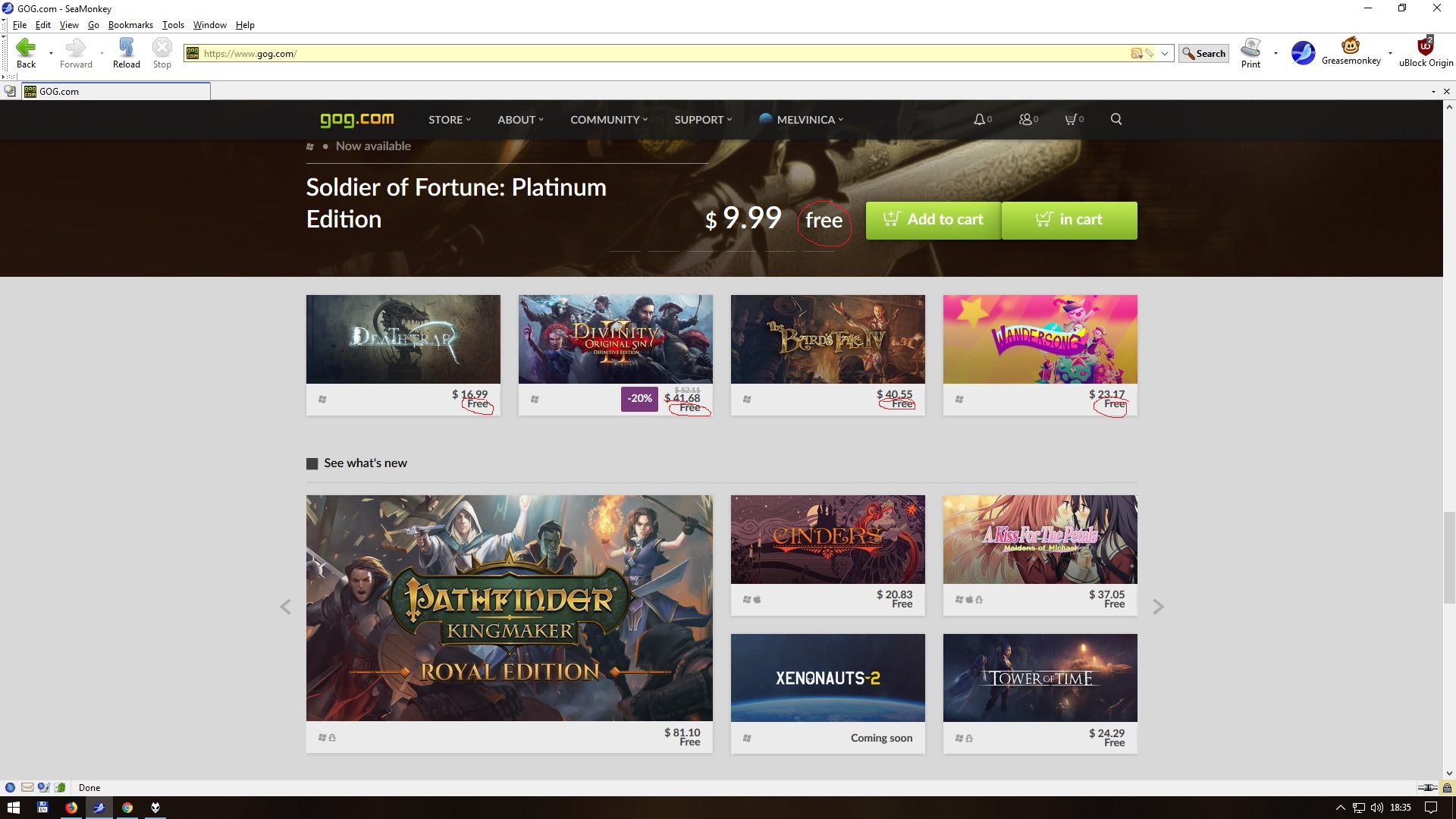Click the tag bookmark icon in URL bar

click(1149, 53)
